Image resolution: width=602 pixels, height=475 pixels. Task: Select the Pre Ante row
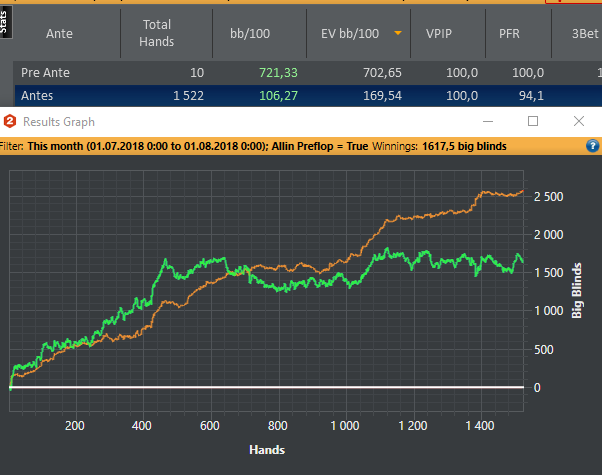coord(308,73)
